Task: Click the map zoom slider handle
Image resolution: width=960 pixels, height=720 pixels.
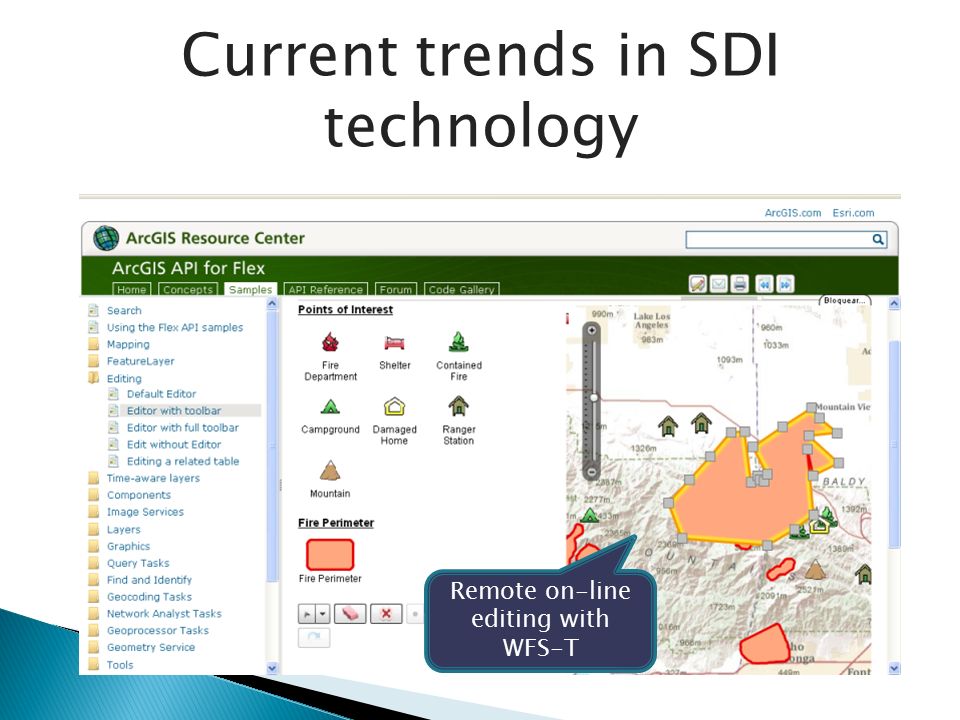Action: (x=593, y=397)
